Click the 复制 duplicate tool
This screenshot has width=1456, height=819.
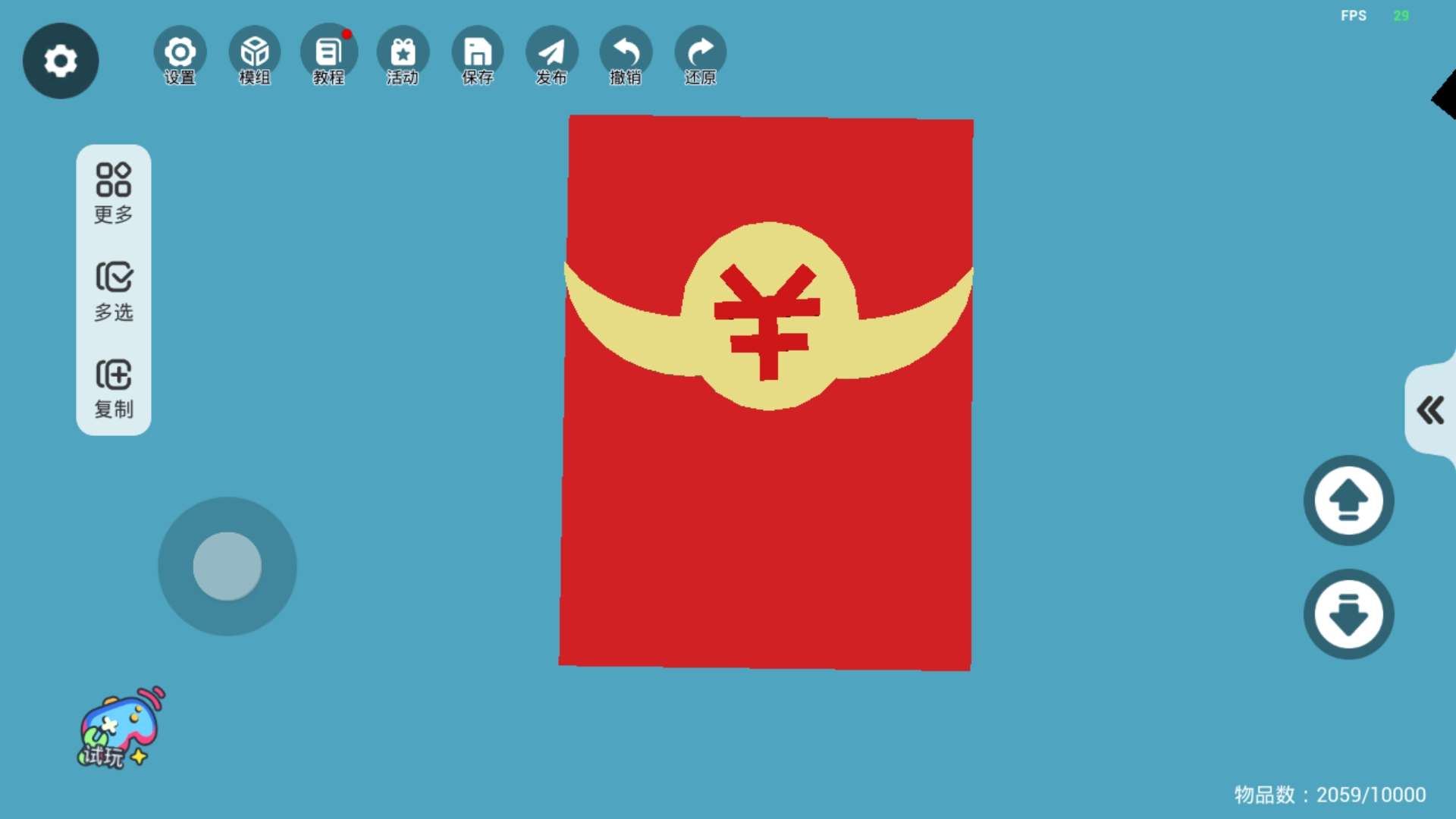coord(114,388)
